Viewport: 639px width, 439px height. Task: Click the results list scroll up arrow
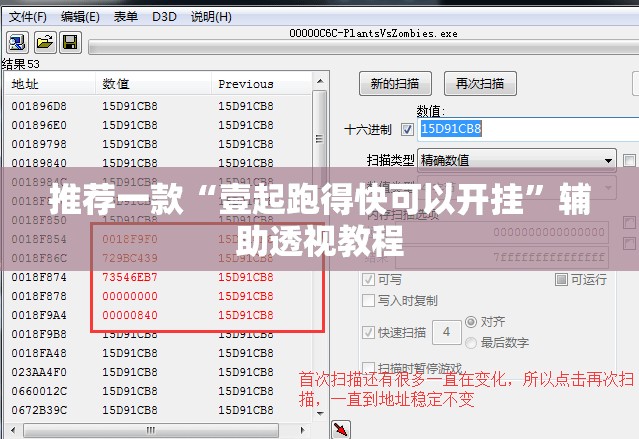click(320, 81)
